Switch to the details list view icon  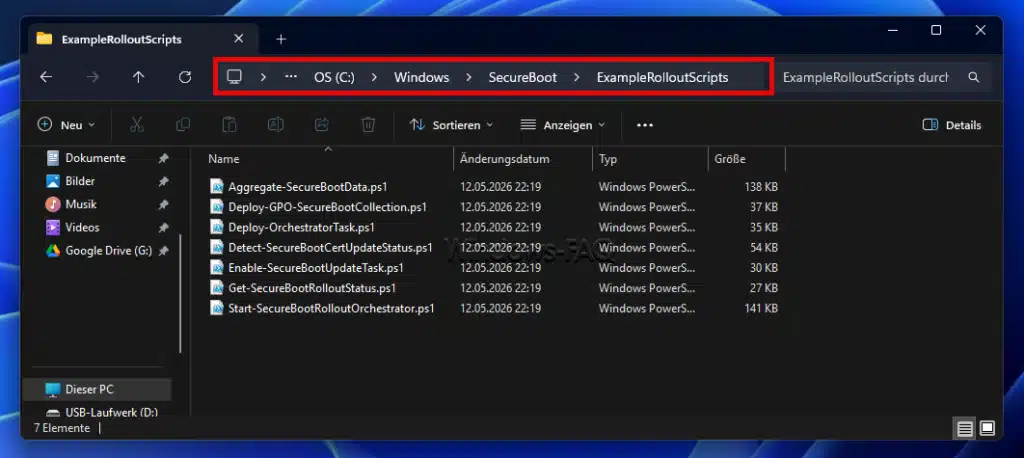click(965, 429)
